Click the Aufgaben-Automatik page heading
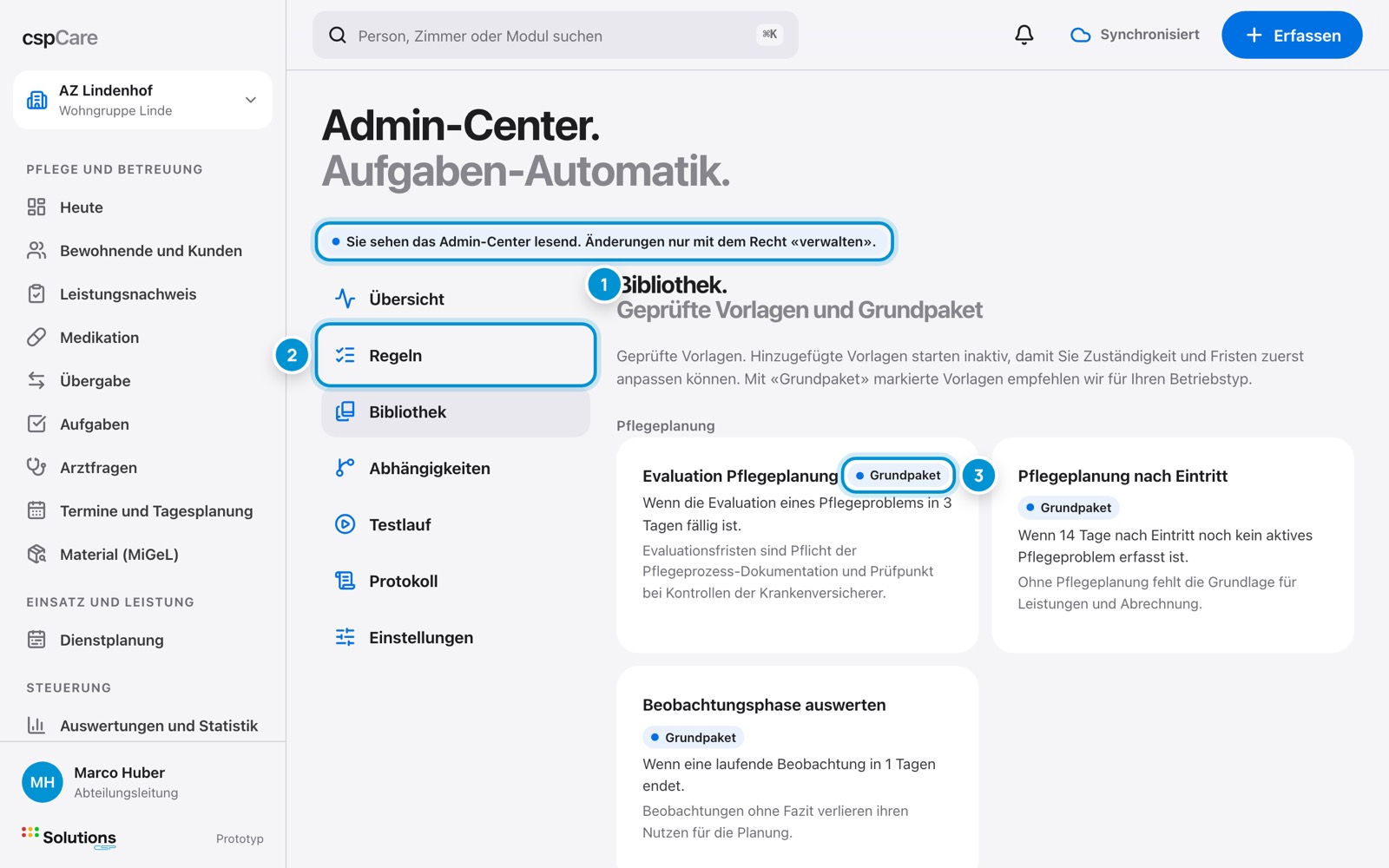The image size is (1389, 868). pos(526,171)
